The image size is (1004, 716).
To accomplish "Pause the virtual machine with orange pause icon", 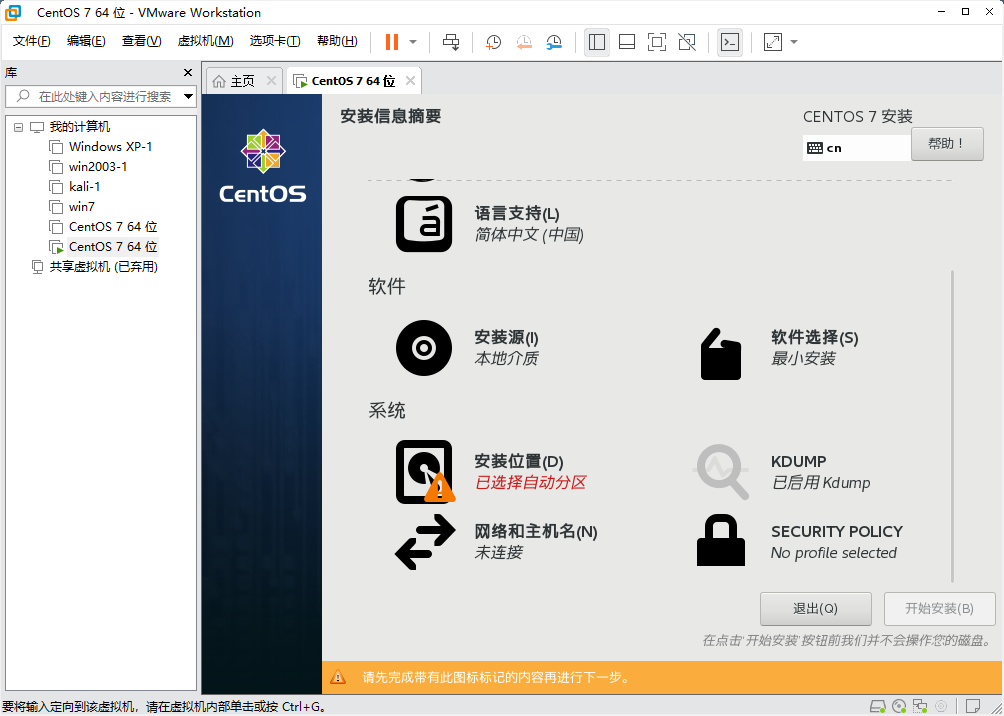I will [391, 42].
